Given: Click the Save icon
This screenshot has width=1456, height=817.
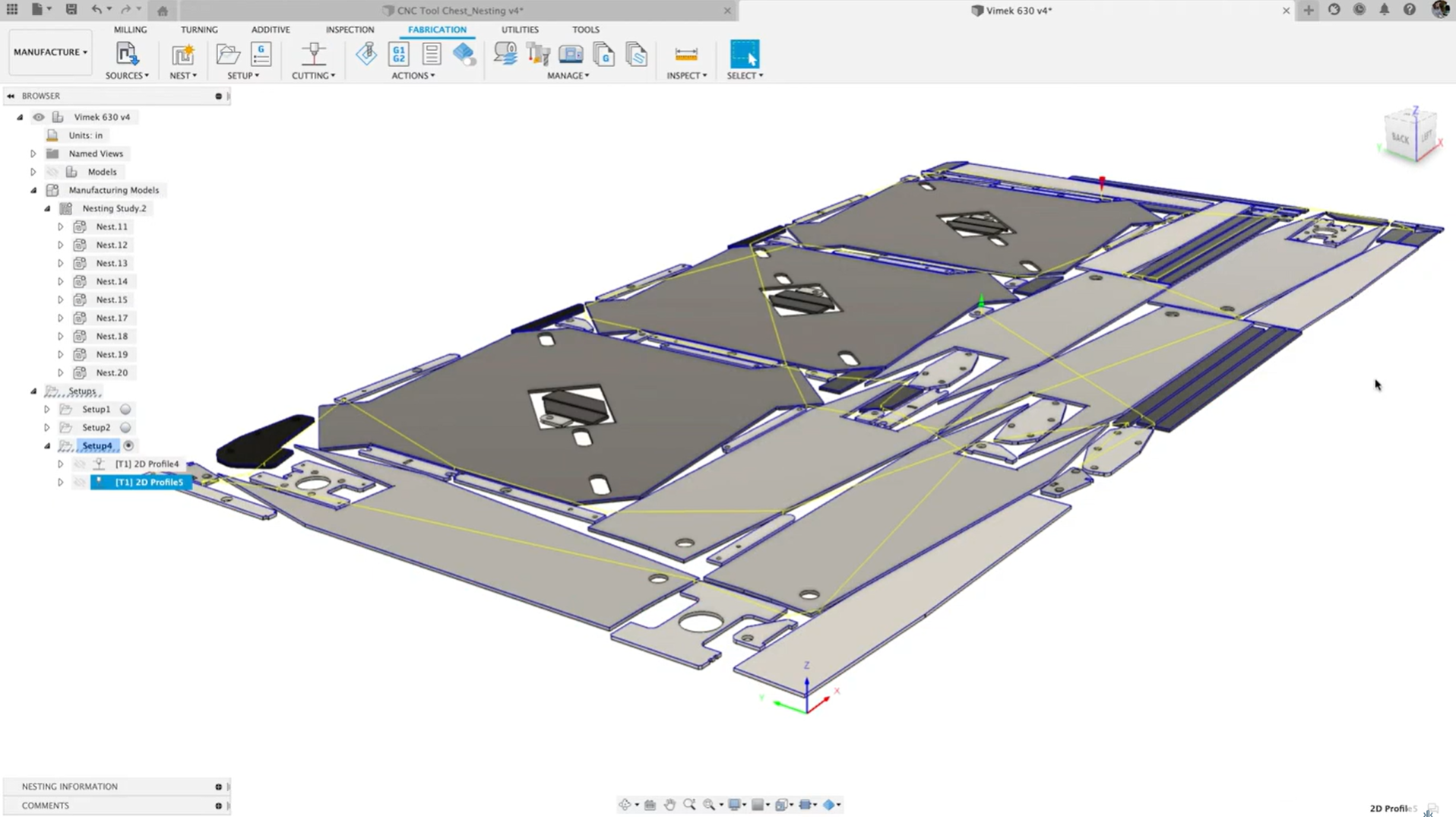Looking at the screenshot, I should (x=71, y=10).
